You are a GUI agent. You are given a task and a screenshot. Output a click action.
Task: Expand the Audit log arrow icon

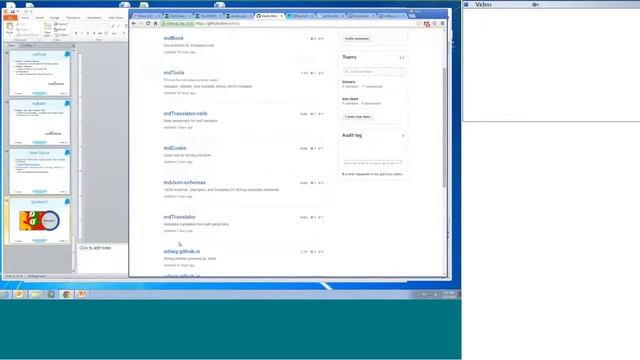[403, 136]
